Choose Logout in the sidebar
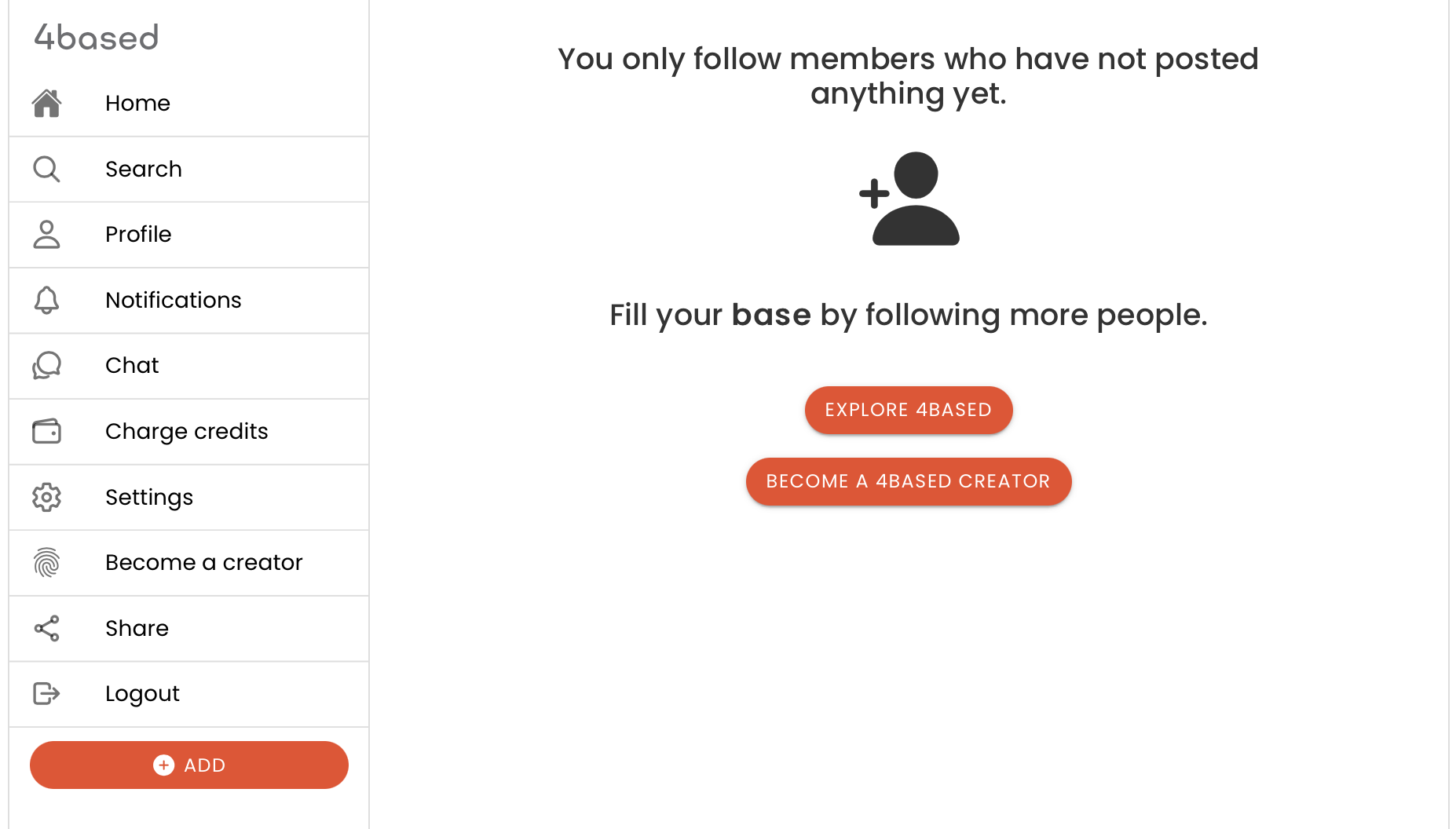This screenshot has width=1456, height=829. 142,694
